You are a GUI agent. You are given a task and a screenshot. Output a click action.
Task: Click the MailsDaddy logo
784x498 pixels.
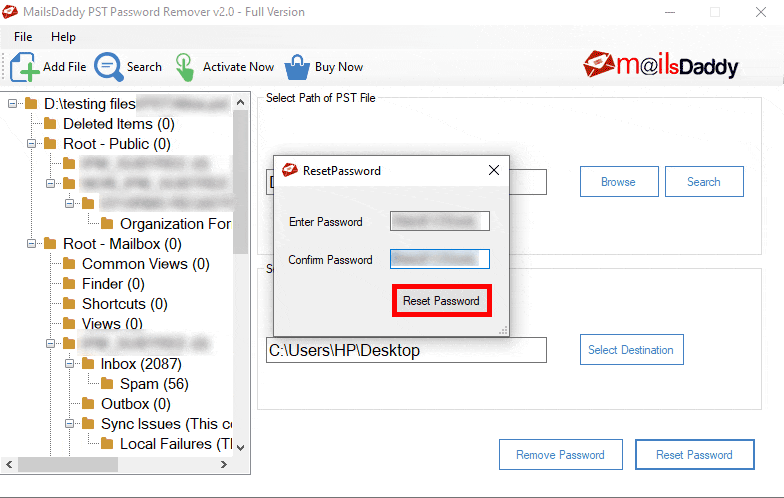pos(660,65)
